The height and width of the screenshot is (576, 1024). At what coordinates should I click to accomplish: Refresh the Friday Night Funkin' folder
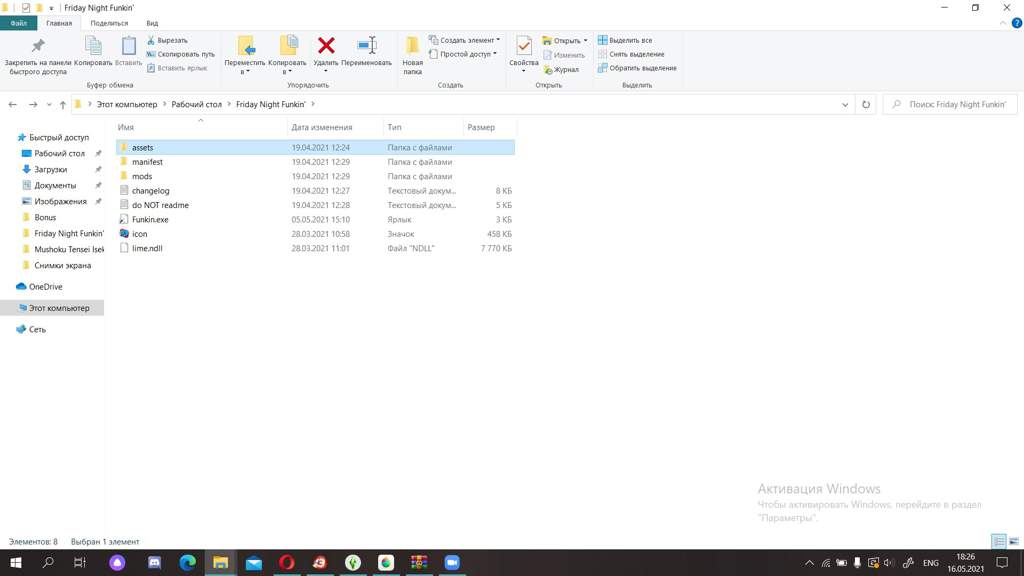pyautogui.click(x=866, y=104)
